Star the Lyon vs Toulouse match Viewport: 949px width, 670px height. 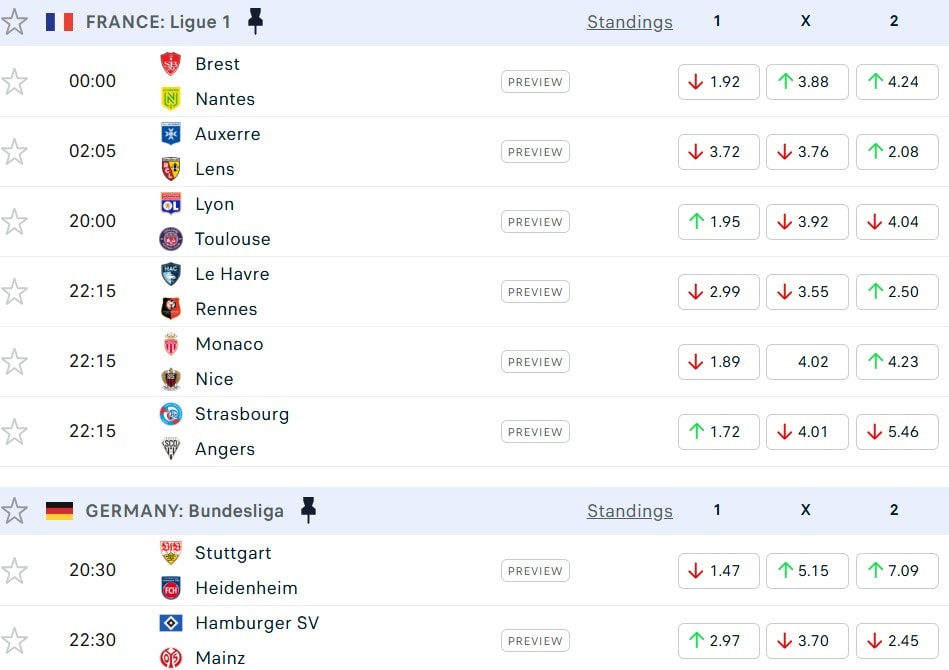14,221
